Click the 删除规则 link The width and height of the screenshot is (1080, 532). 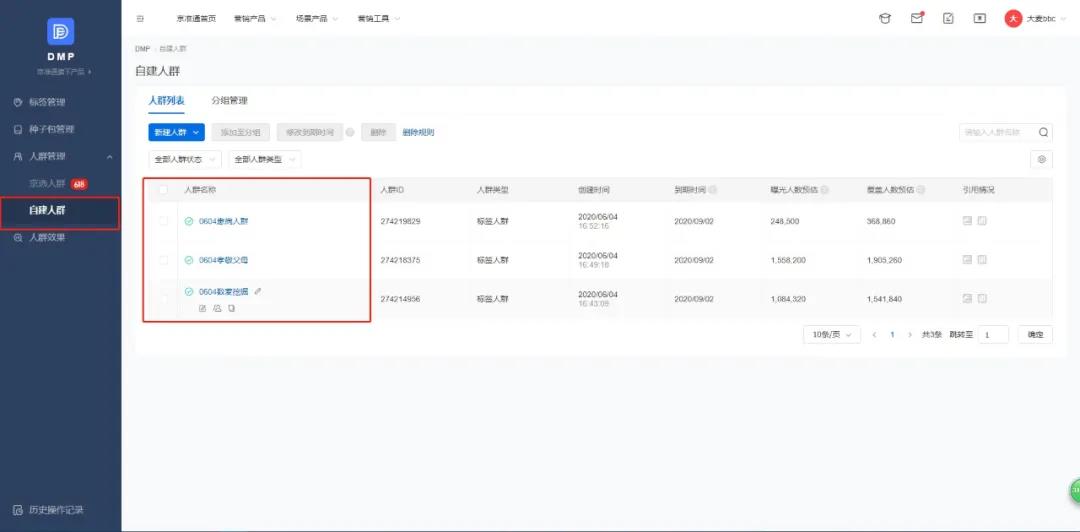coord(418,132)
